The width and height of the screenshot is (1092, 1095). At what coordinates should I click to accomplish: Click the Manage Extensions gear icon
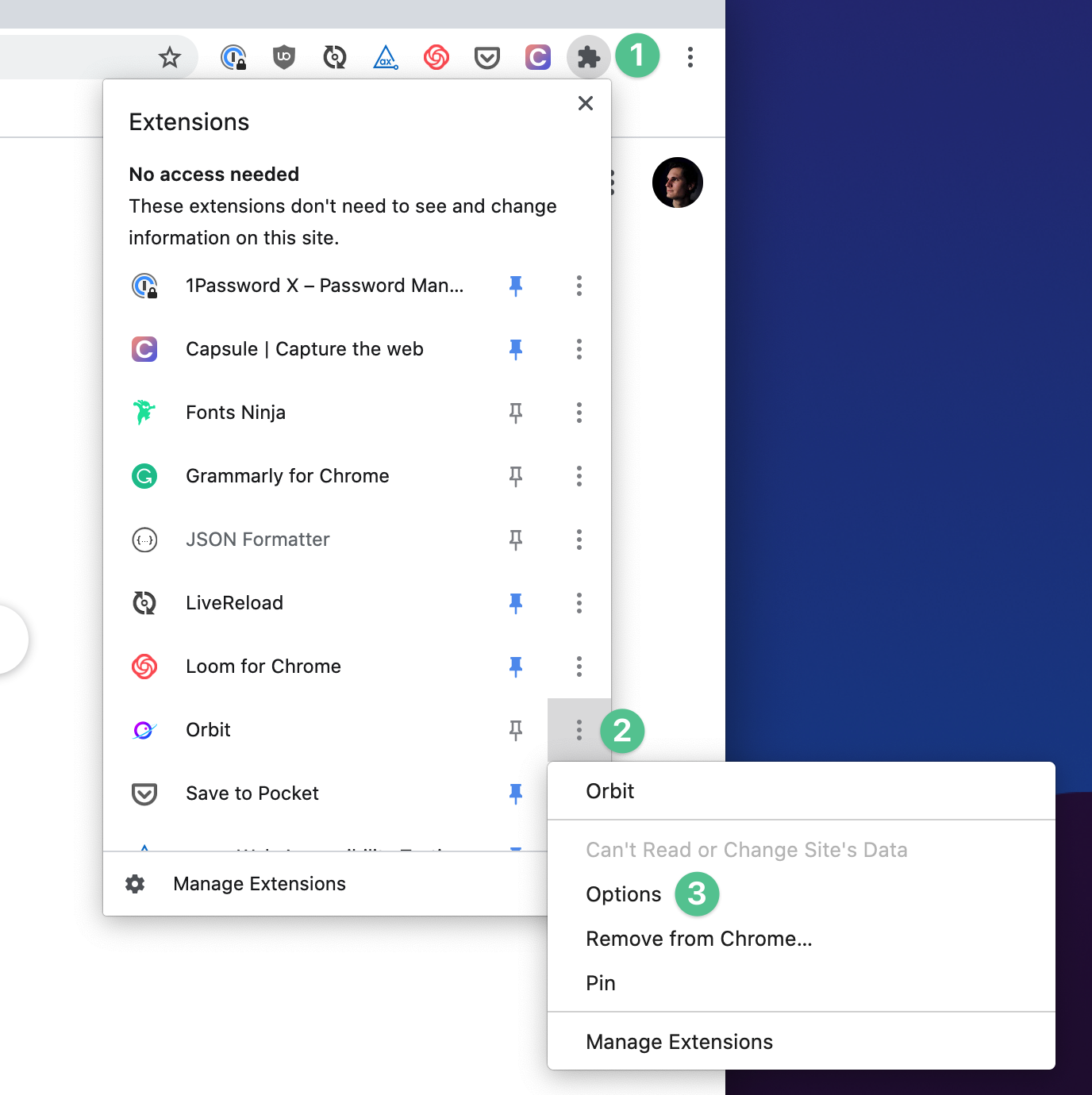pyautogui.click(x=135, y=884)
